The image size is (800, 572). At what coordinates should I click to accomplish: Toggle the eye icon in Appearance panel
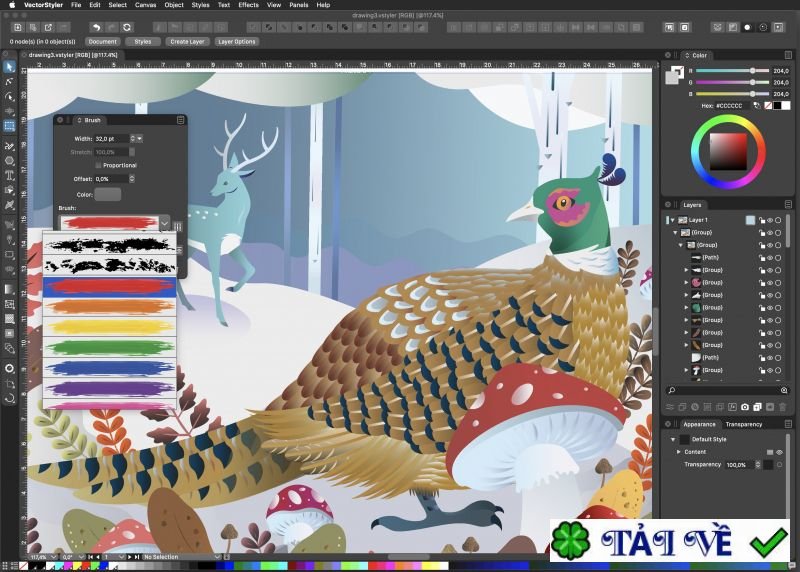click(780, 452)
